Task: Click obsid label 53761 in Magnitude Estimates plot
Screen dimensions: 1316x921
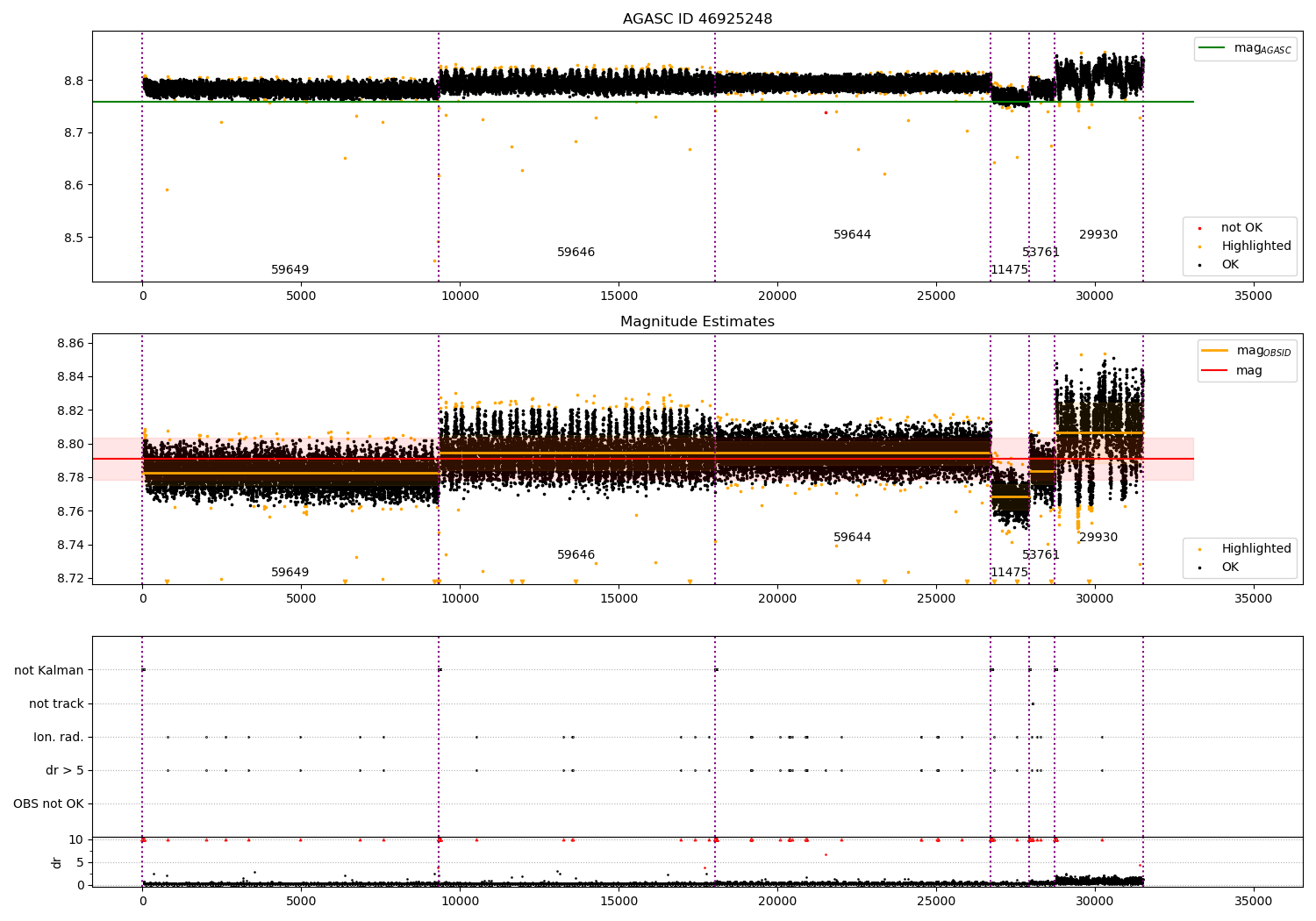Action: click(x=1041, y=555)
